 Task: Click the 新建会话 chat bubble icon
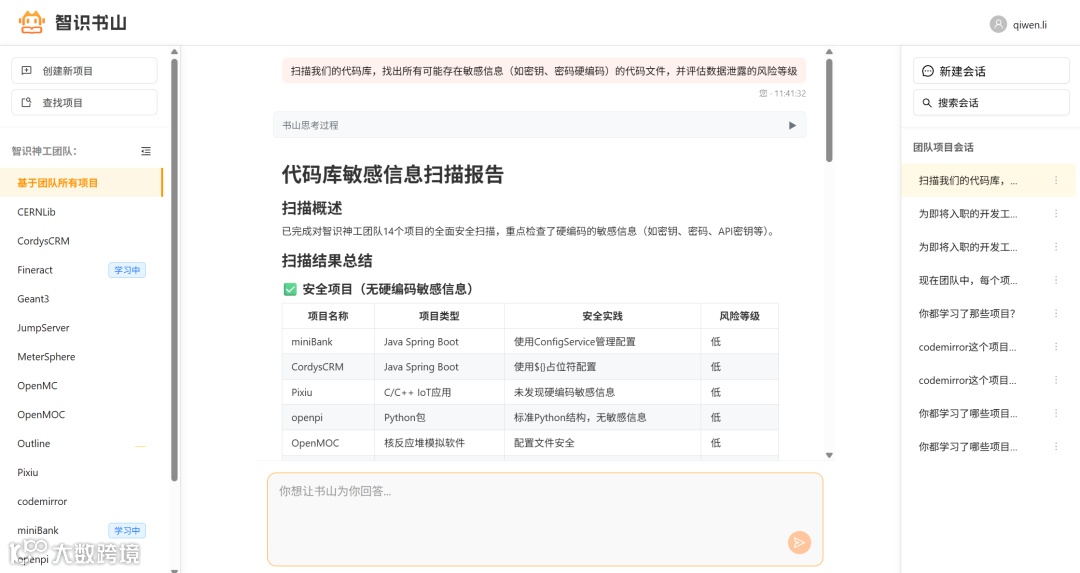(928, 71)
